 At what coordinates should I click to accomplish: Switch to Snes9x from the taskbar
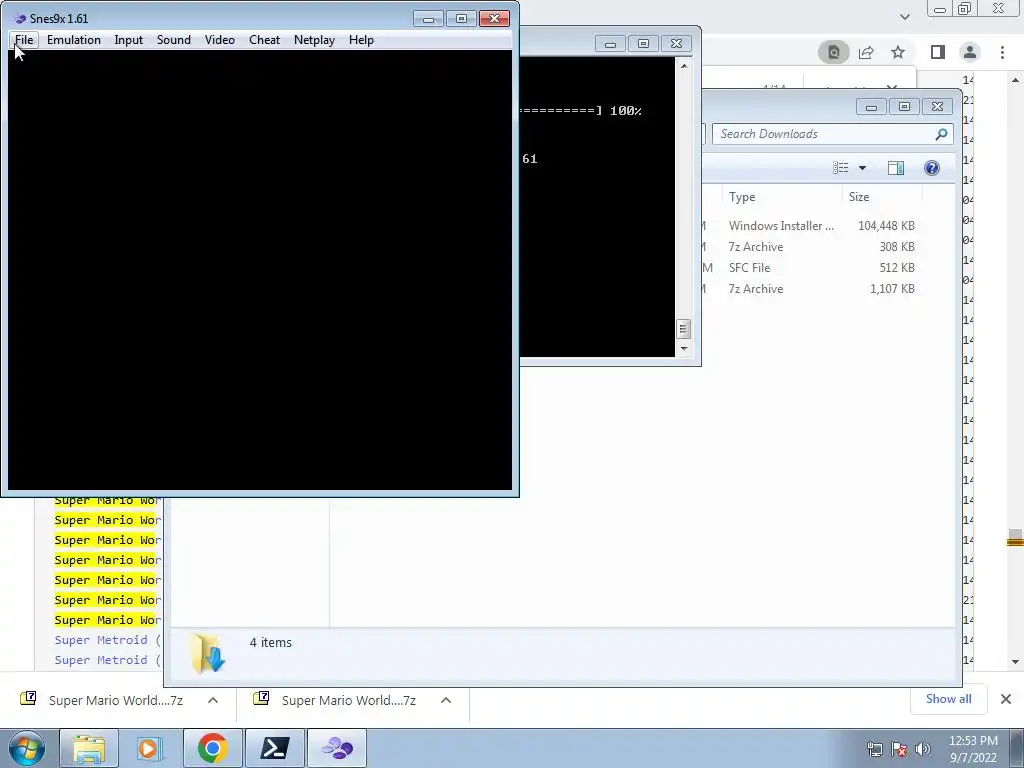coord(337,748)
